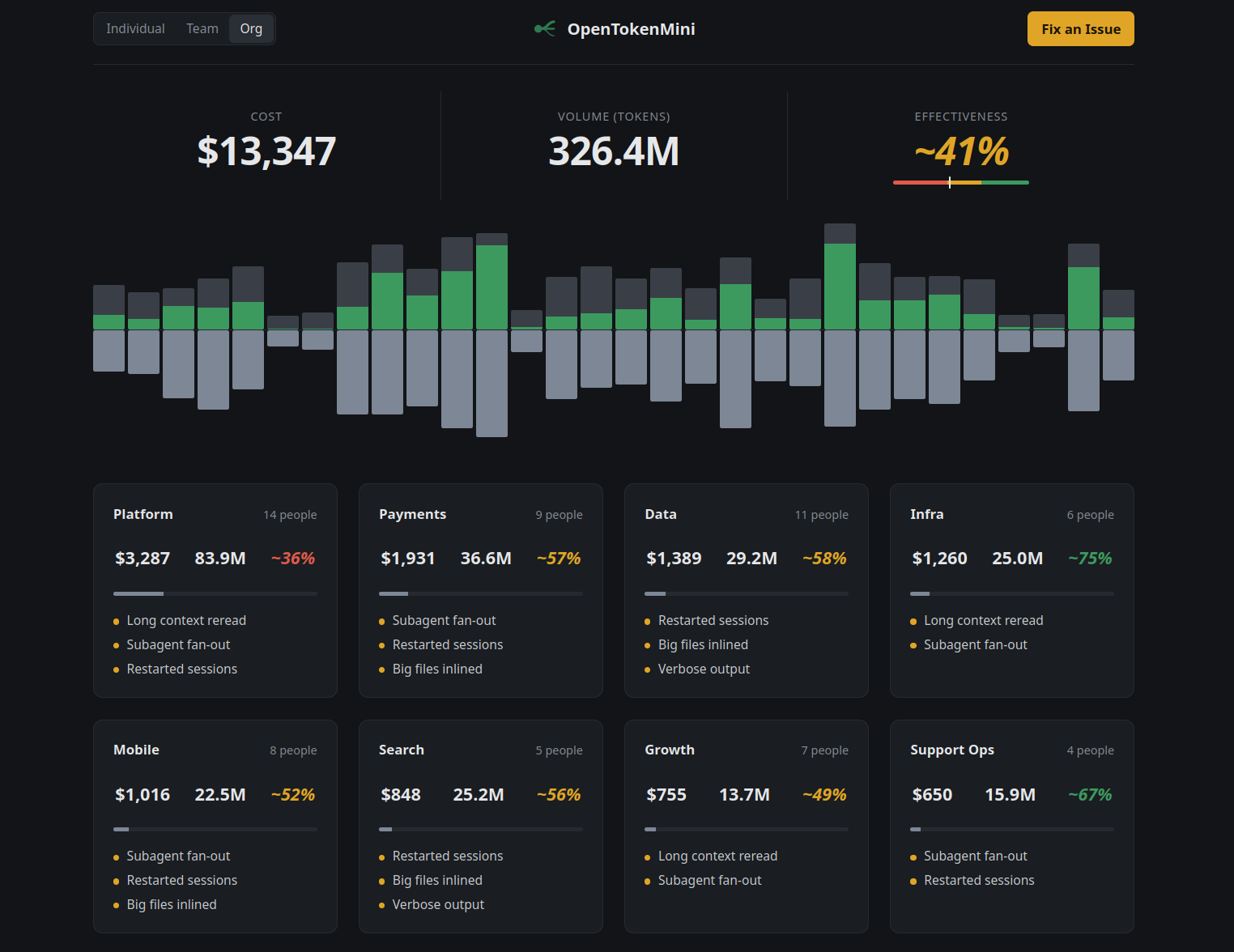Image resolution: width=1234 pixels, height=952 pixels.
Task: Select Long context reread in Growth card
Action: (x=717, y=856)
